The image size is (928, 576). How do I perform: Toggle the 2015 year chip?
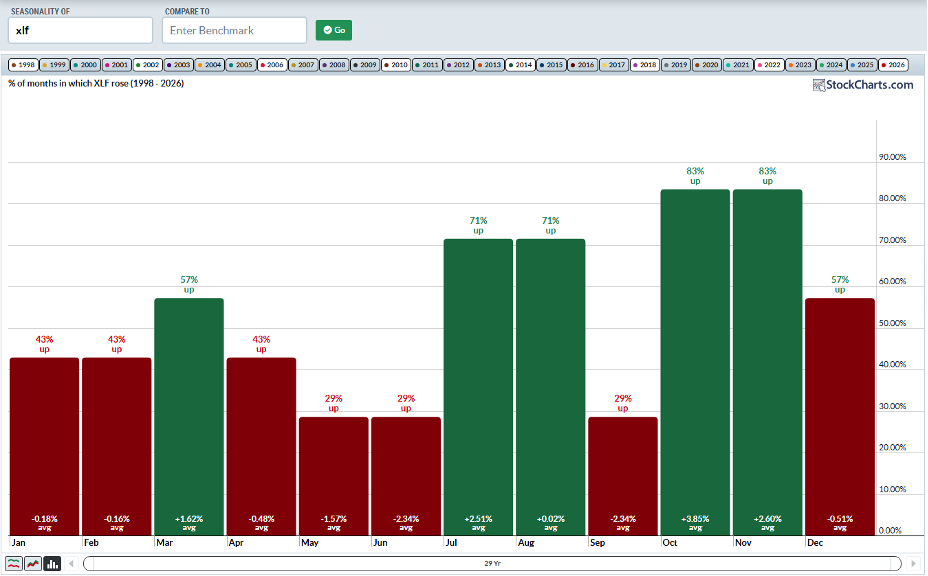click(552, 65)
